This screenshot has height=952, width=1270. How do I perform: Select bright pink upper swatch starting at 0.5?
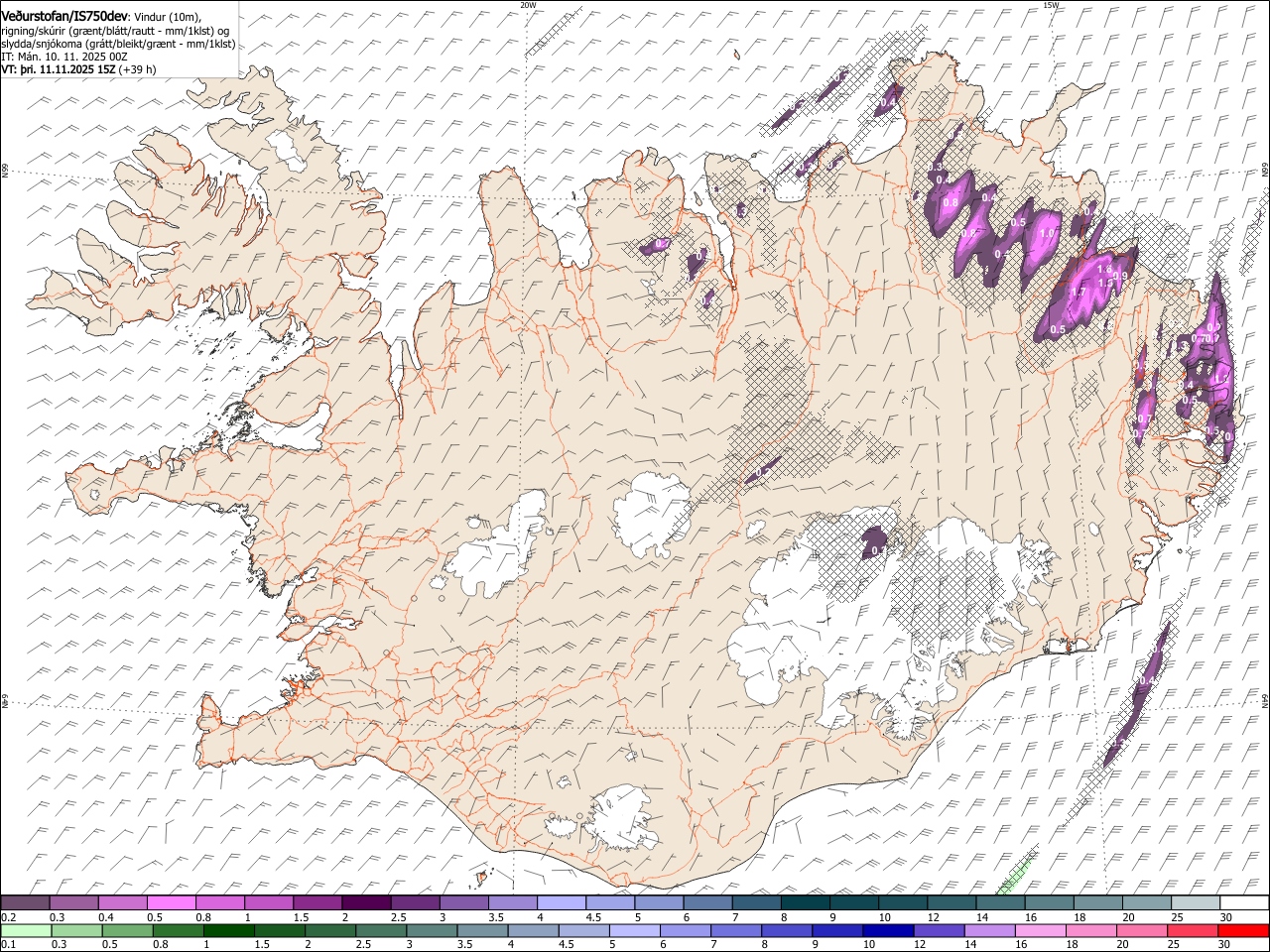click(172, 902)
